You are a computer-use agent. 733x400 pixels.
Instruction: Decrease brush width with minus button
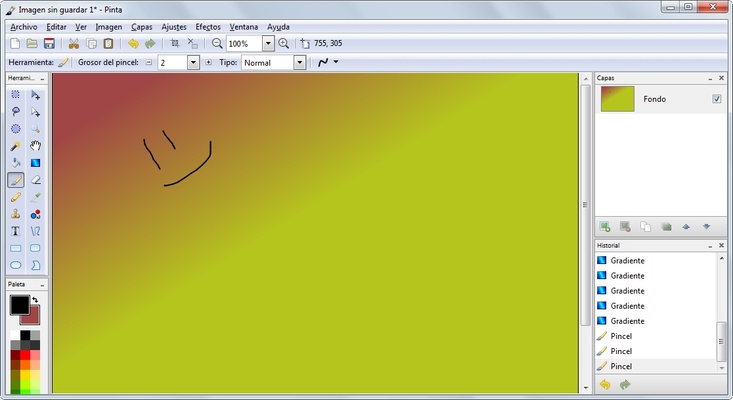149,62
